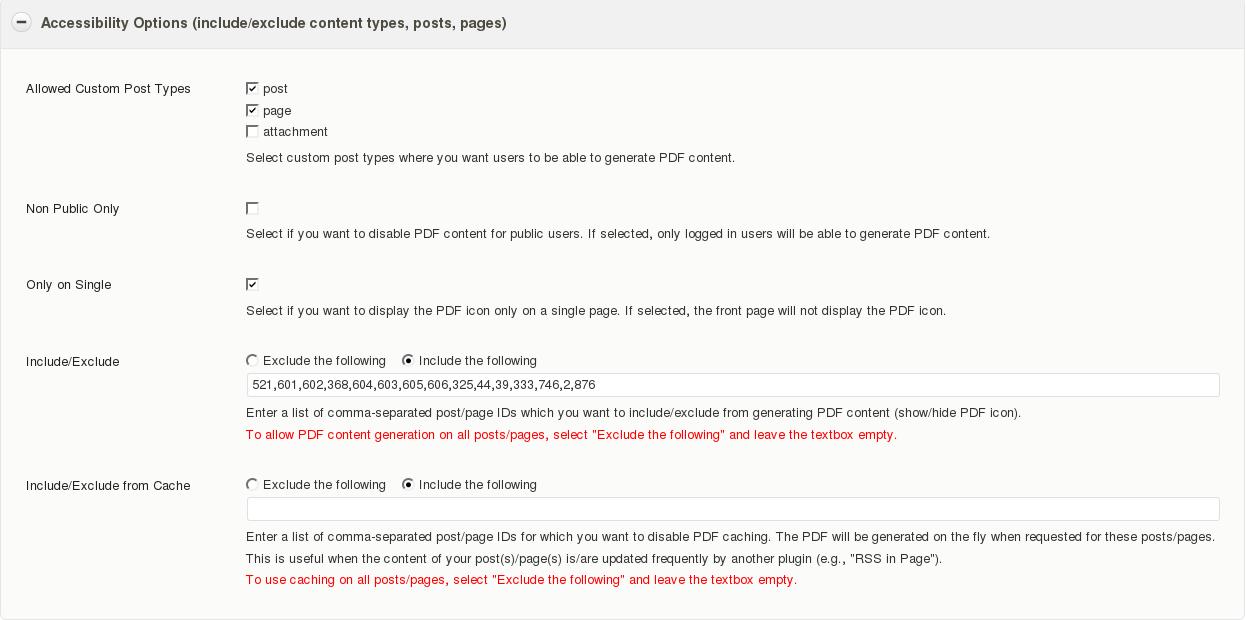Image resolution: width=1246 pixels, height=620 pixels.
Task: Click the Accessibility Options header title
Action: (274, 23)
